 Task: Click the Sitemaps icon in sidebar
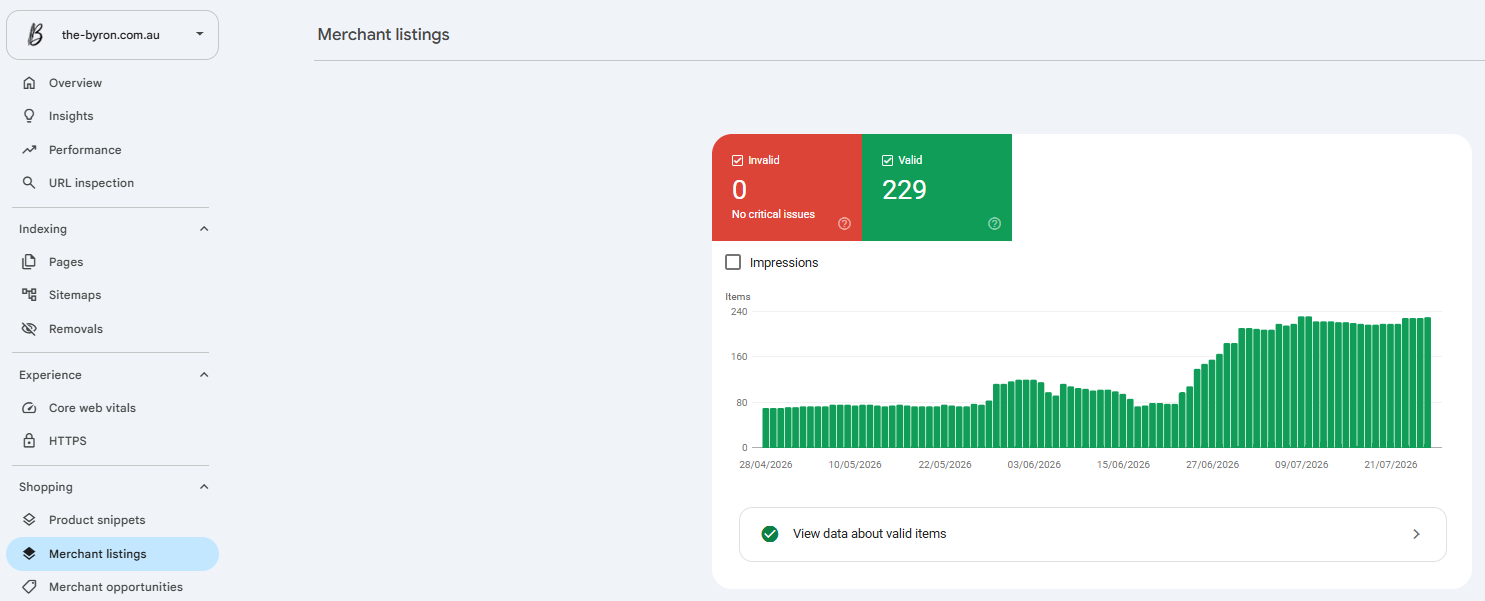click(29, 295)
